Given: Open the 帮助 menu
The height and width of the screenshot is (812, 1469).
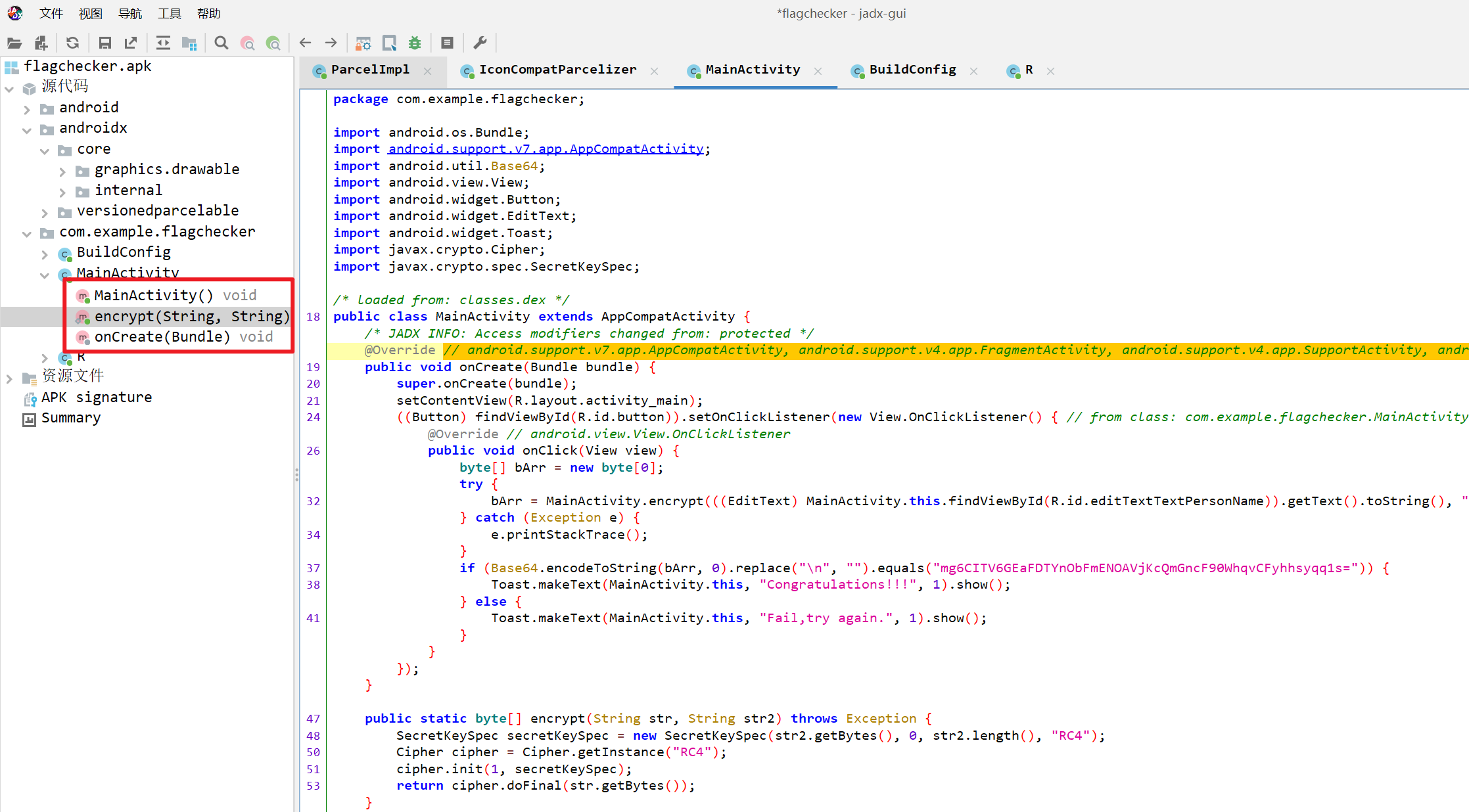Looking at the screenshot, I should coord(209,13).
